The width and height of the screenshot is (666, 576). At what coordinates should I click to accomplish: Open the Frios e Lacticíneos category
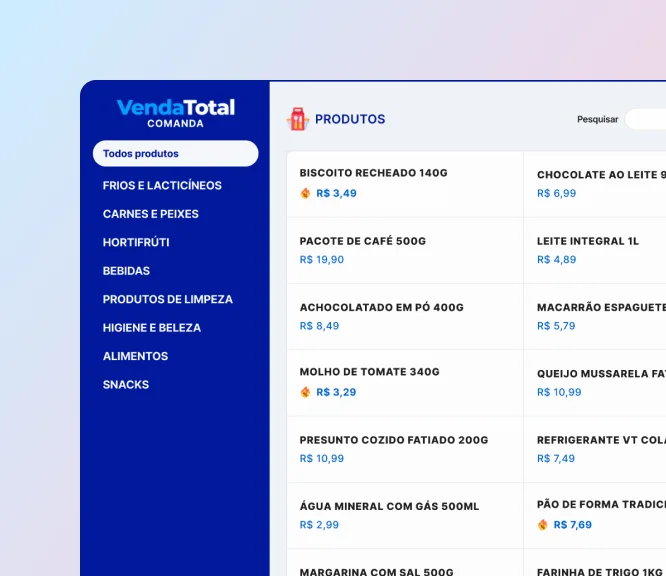[162, 185]
